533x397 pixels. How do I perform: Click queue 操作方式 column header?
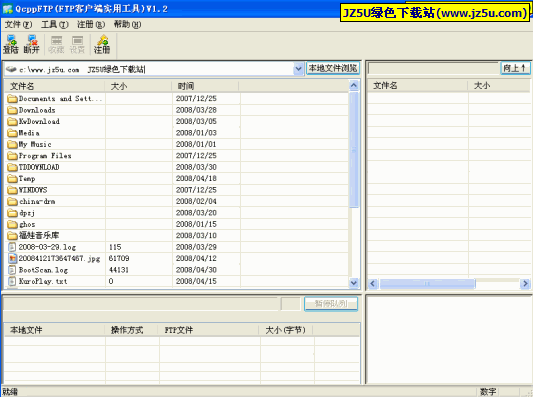(131, 330)
